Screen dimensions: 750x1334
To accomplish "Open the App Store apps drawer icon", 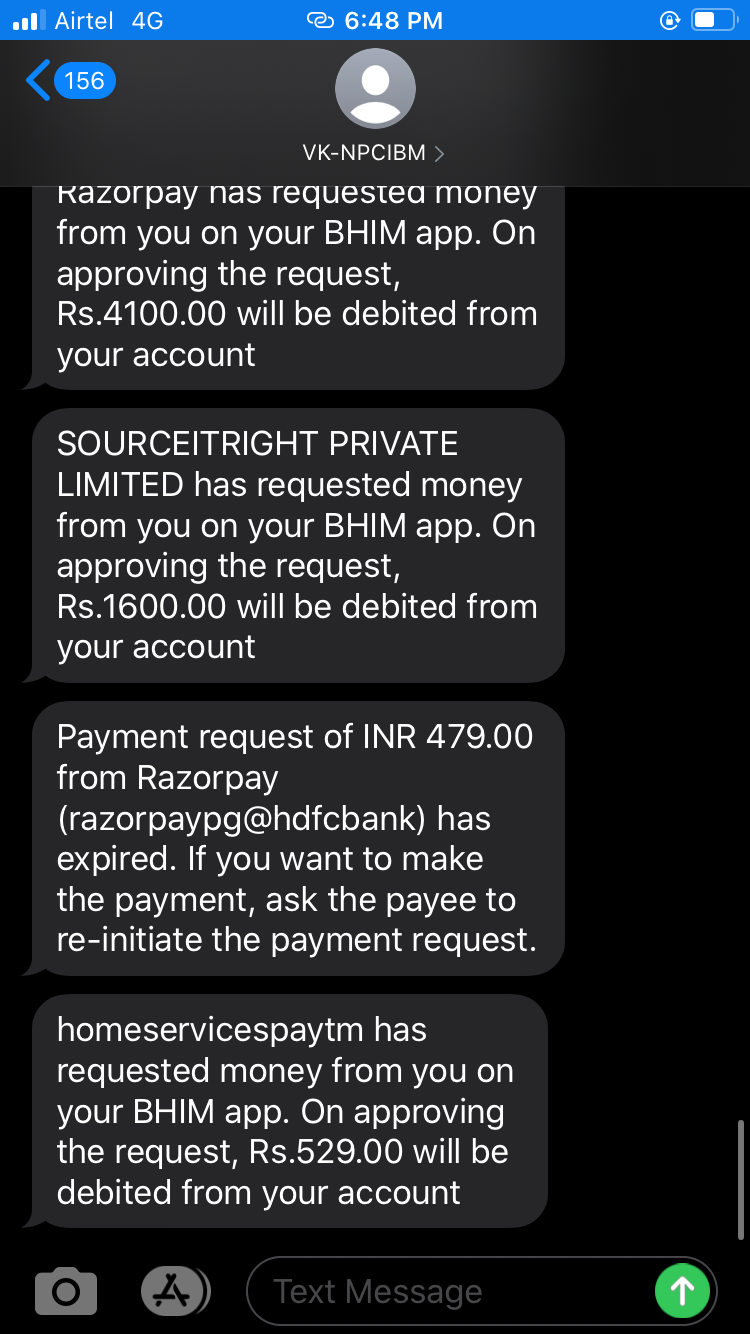I will [175, 1291].
